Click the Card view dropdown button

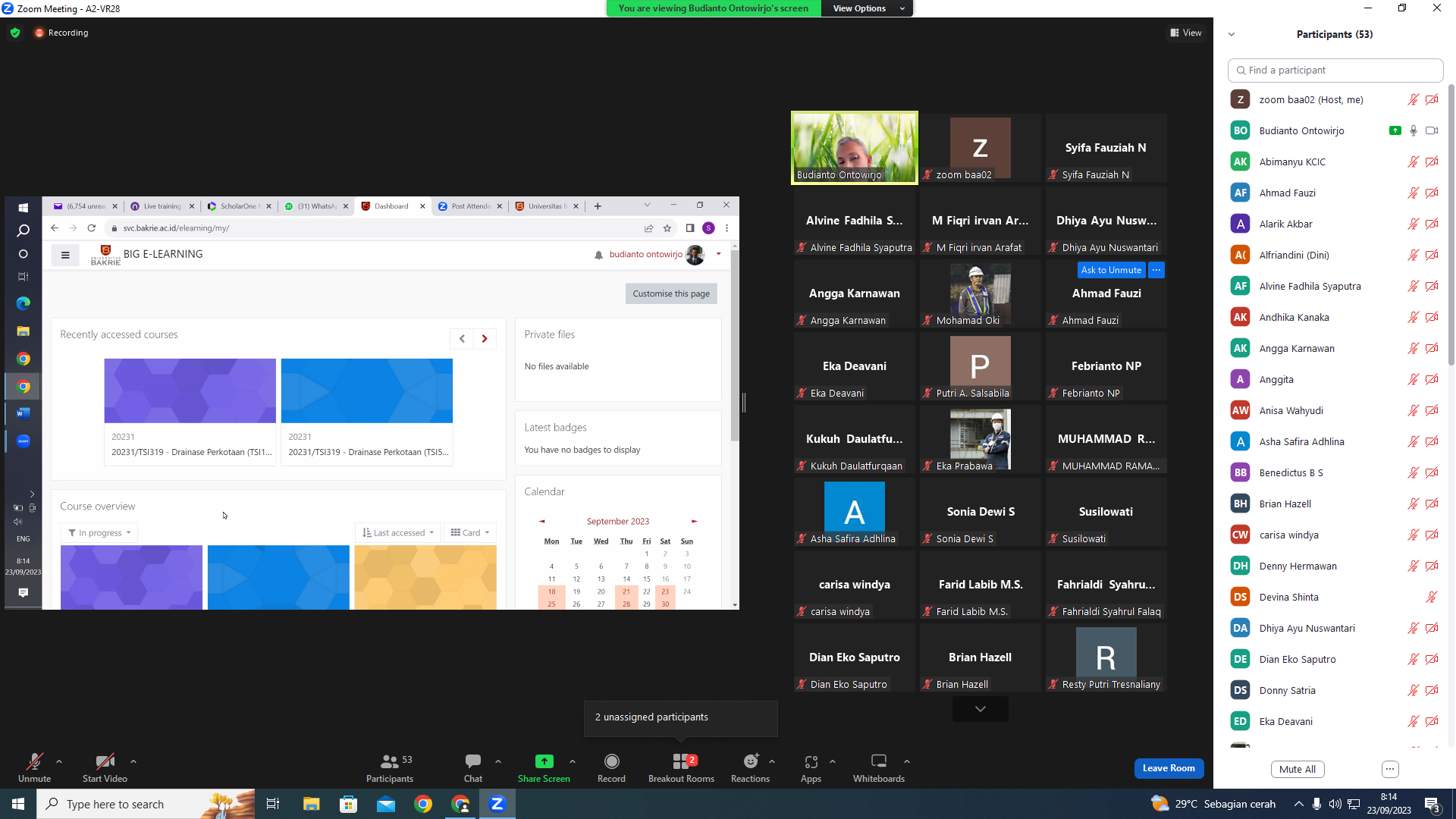469,532
